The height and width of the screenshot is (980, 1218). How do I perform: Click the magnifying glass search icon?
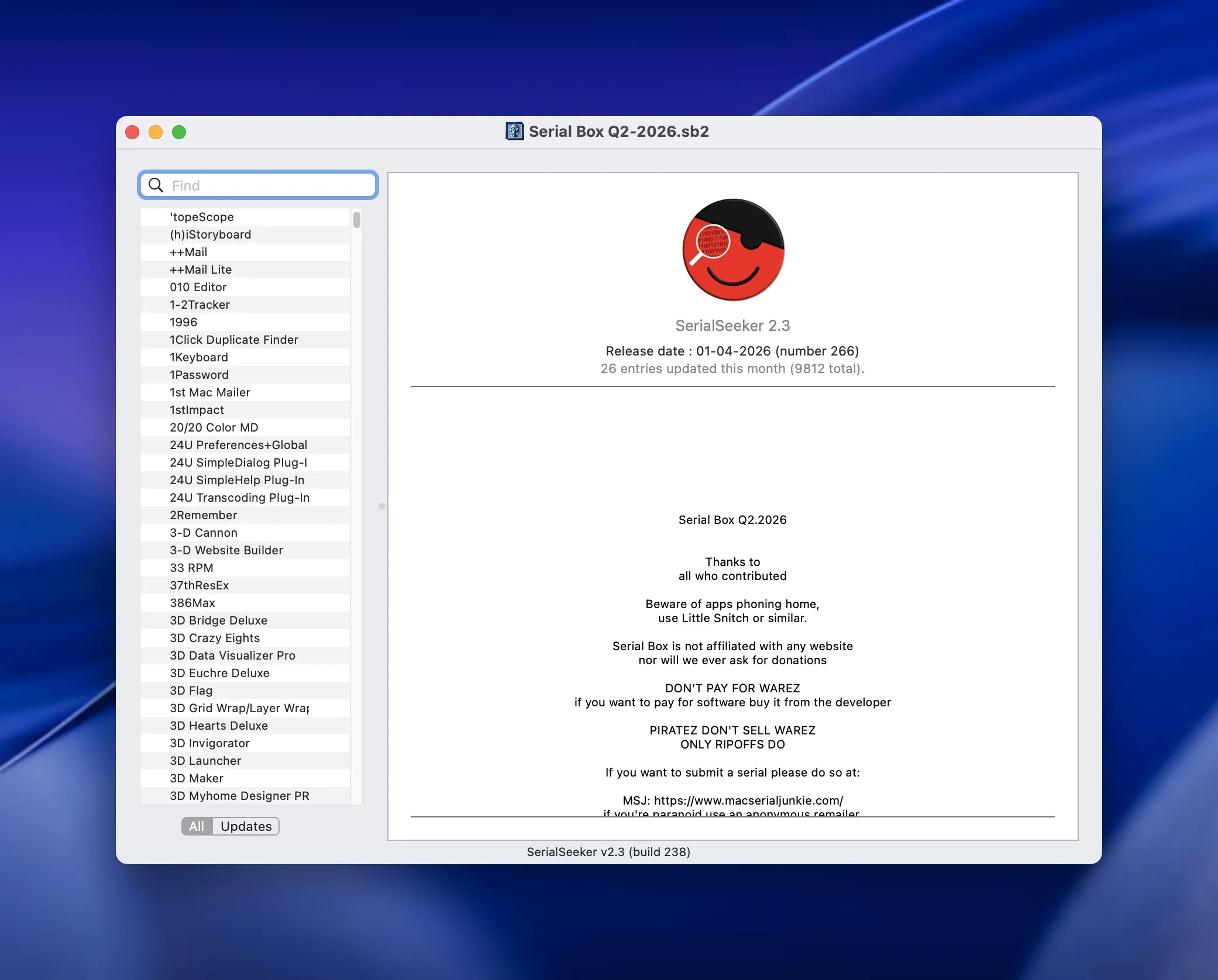pos(156,185)
